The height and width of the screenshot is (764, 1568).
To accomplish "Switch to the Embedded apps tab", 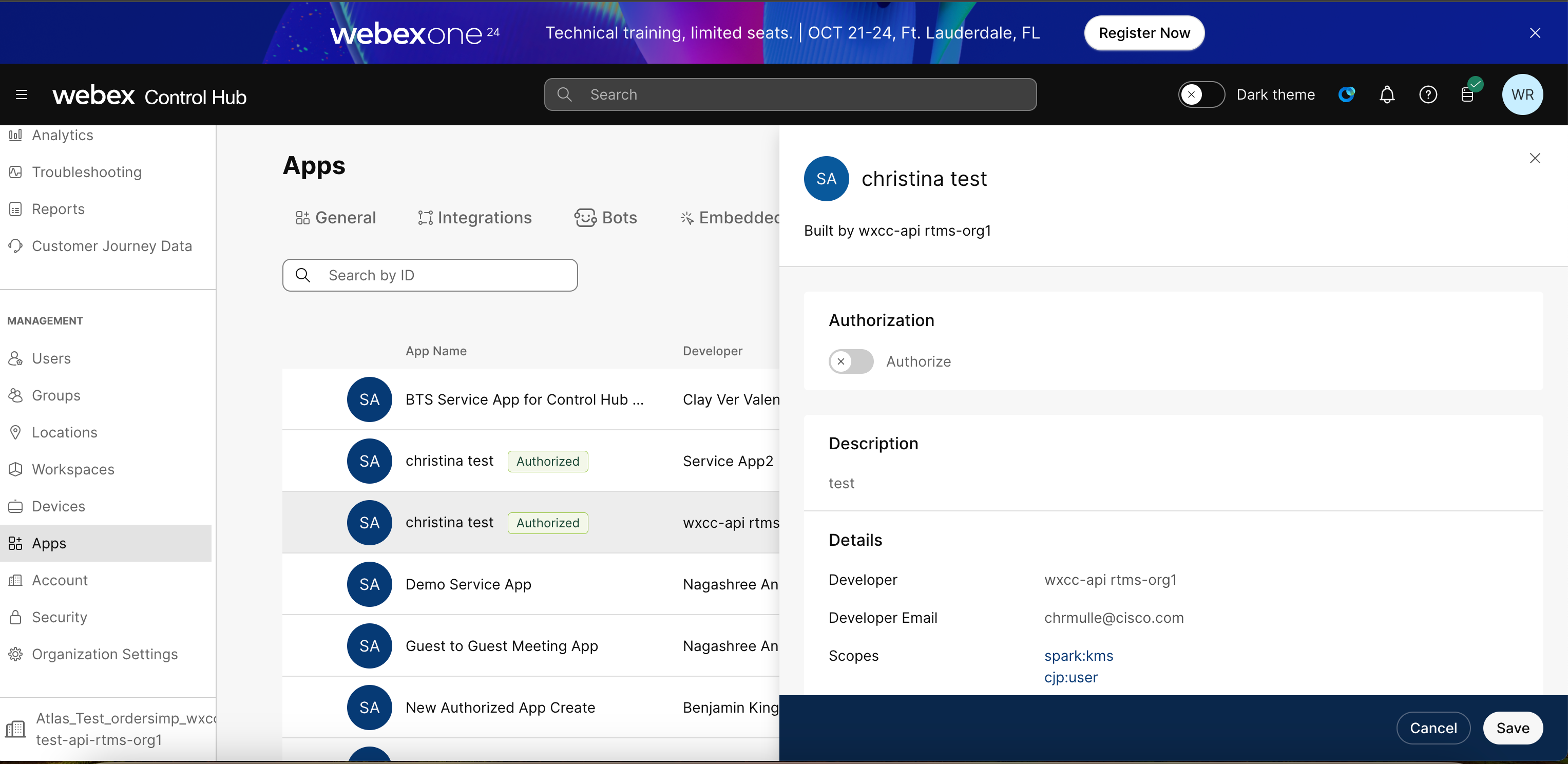I will tap(730, 218).
